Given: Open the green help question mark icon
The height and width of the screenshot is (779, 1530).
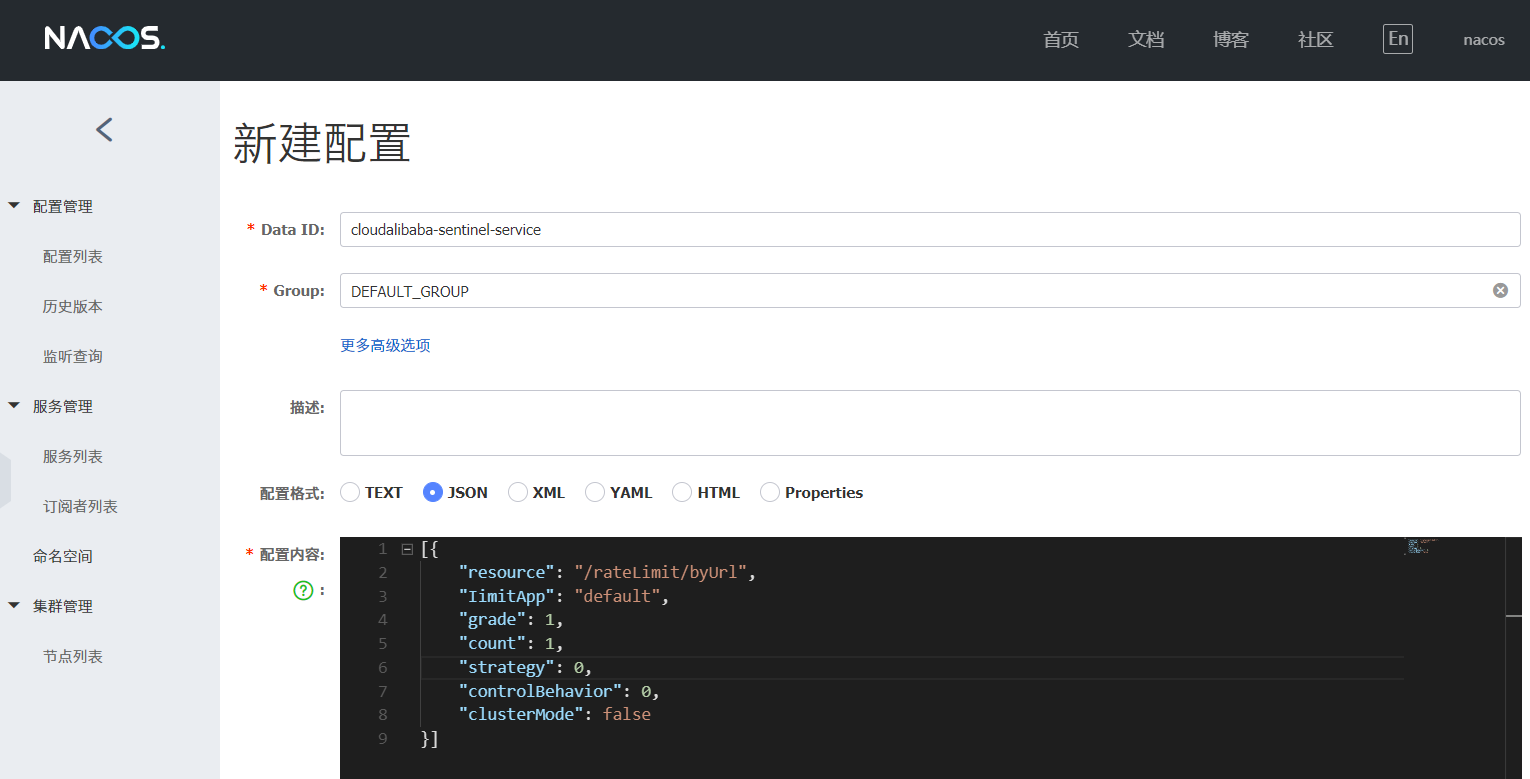Looking at the screenshot, I should (x=303, y=591).
